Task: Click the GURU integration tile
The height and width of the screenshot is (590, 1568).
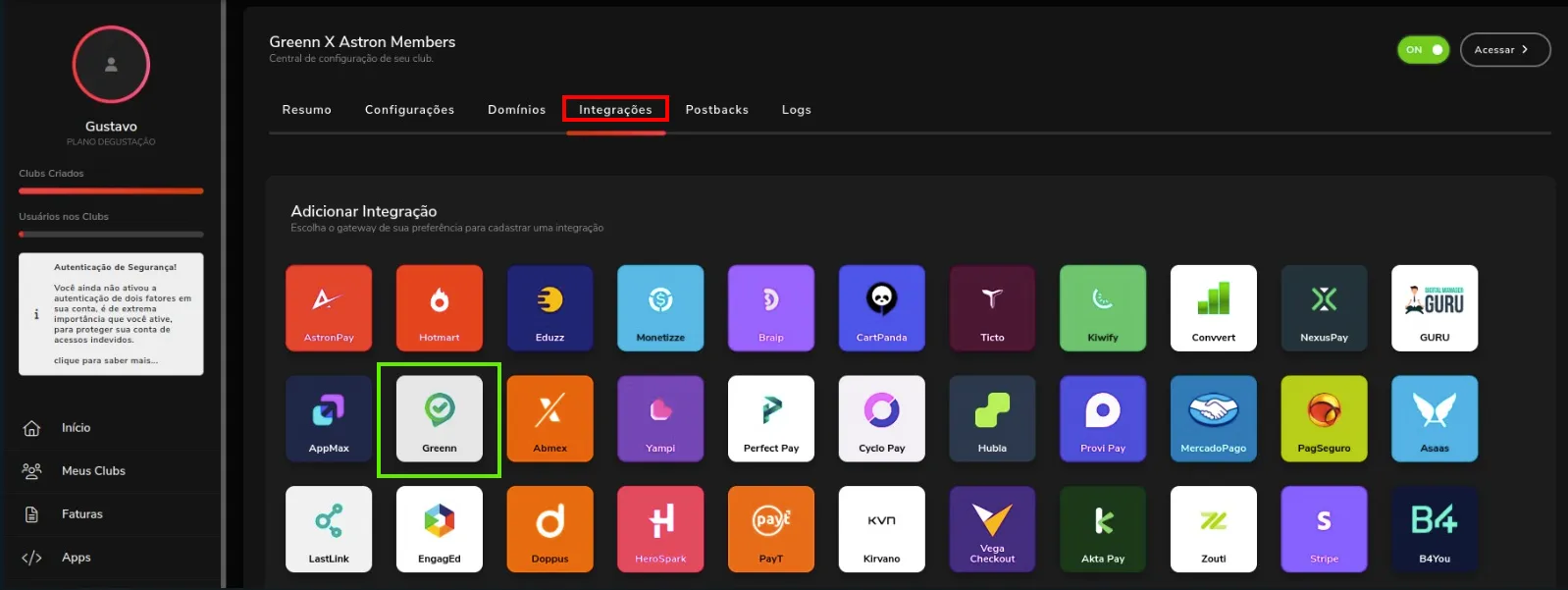Action: [1435, 308]
